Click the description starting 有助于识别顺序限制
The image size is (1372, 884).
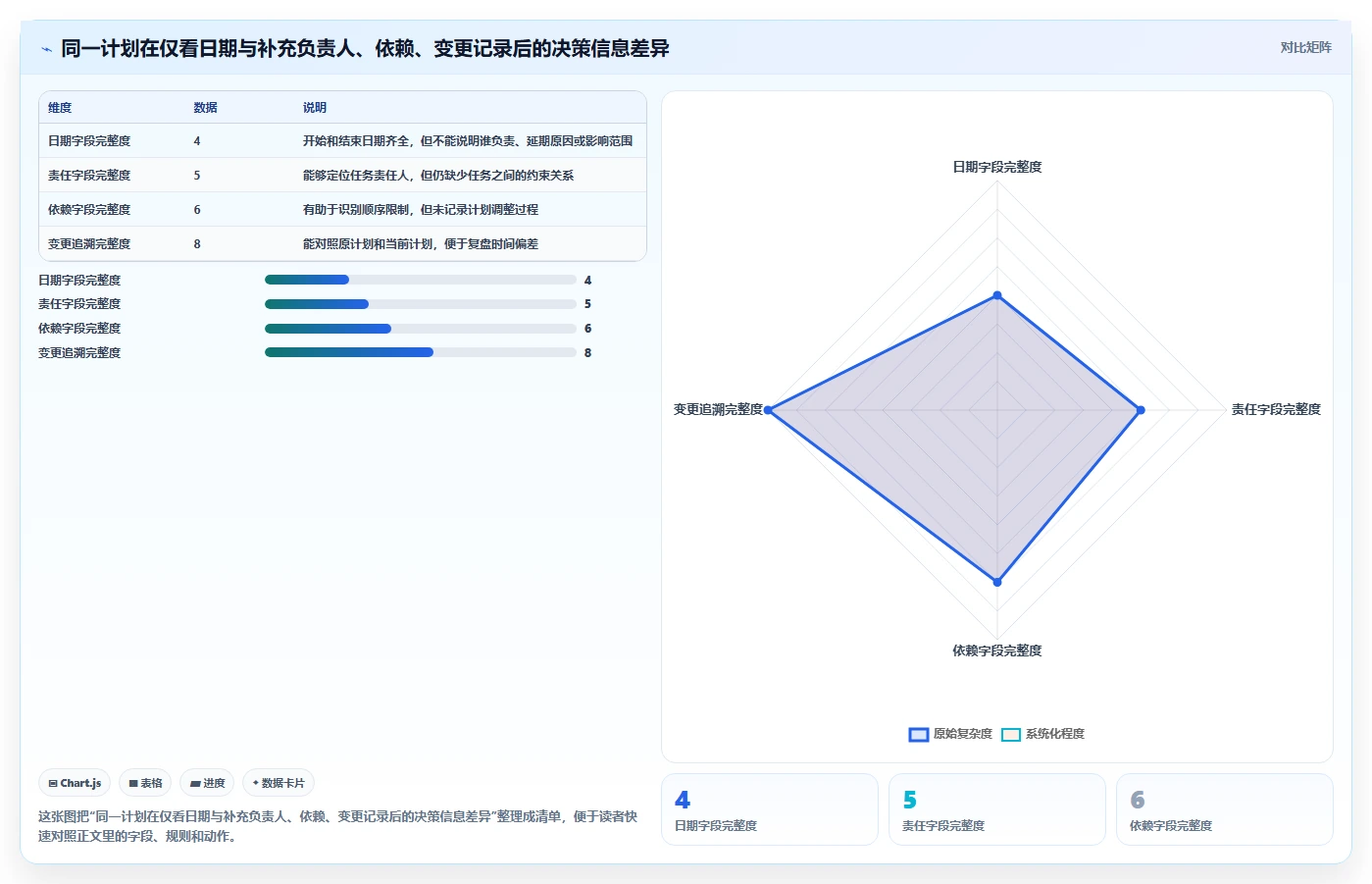point(421,210)
